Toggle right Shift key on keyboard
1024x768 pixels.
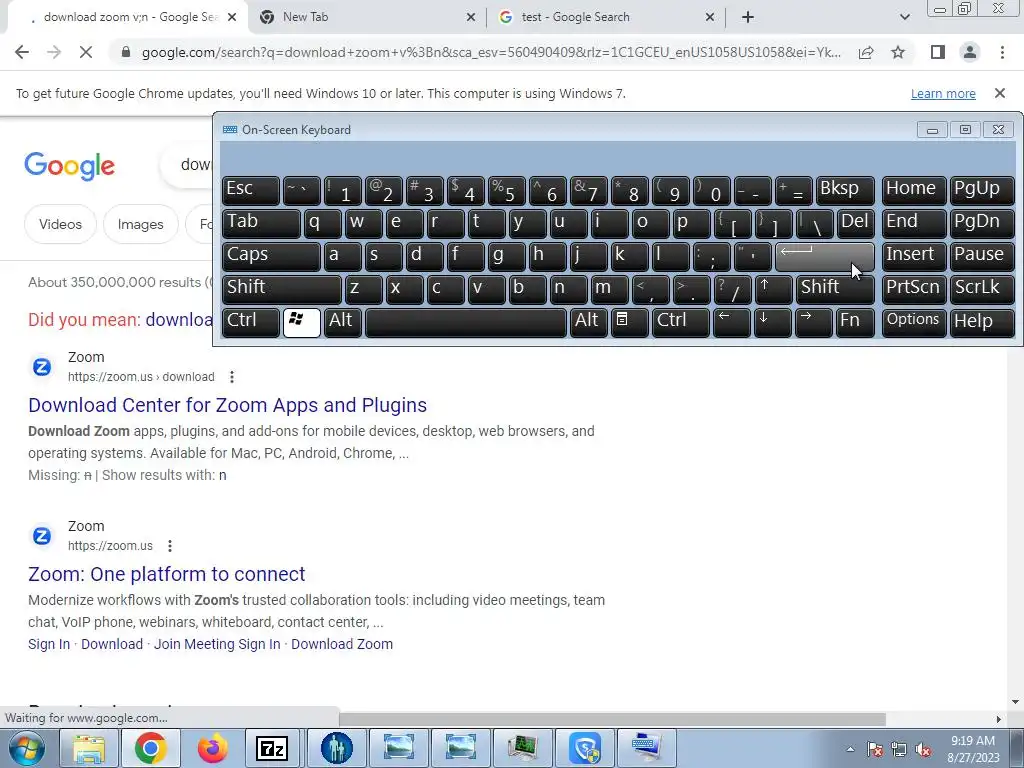[835, 289]
